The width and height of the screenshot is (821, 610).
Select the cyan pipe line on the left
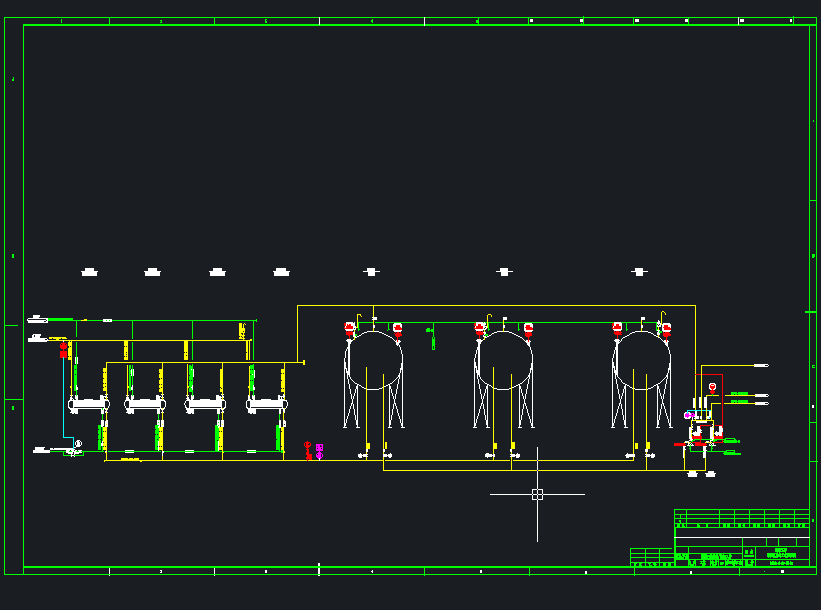pos(64,398)
